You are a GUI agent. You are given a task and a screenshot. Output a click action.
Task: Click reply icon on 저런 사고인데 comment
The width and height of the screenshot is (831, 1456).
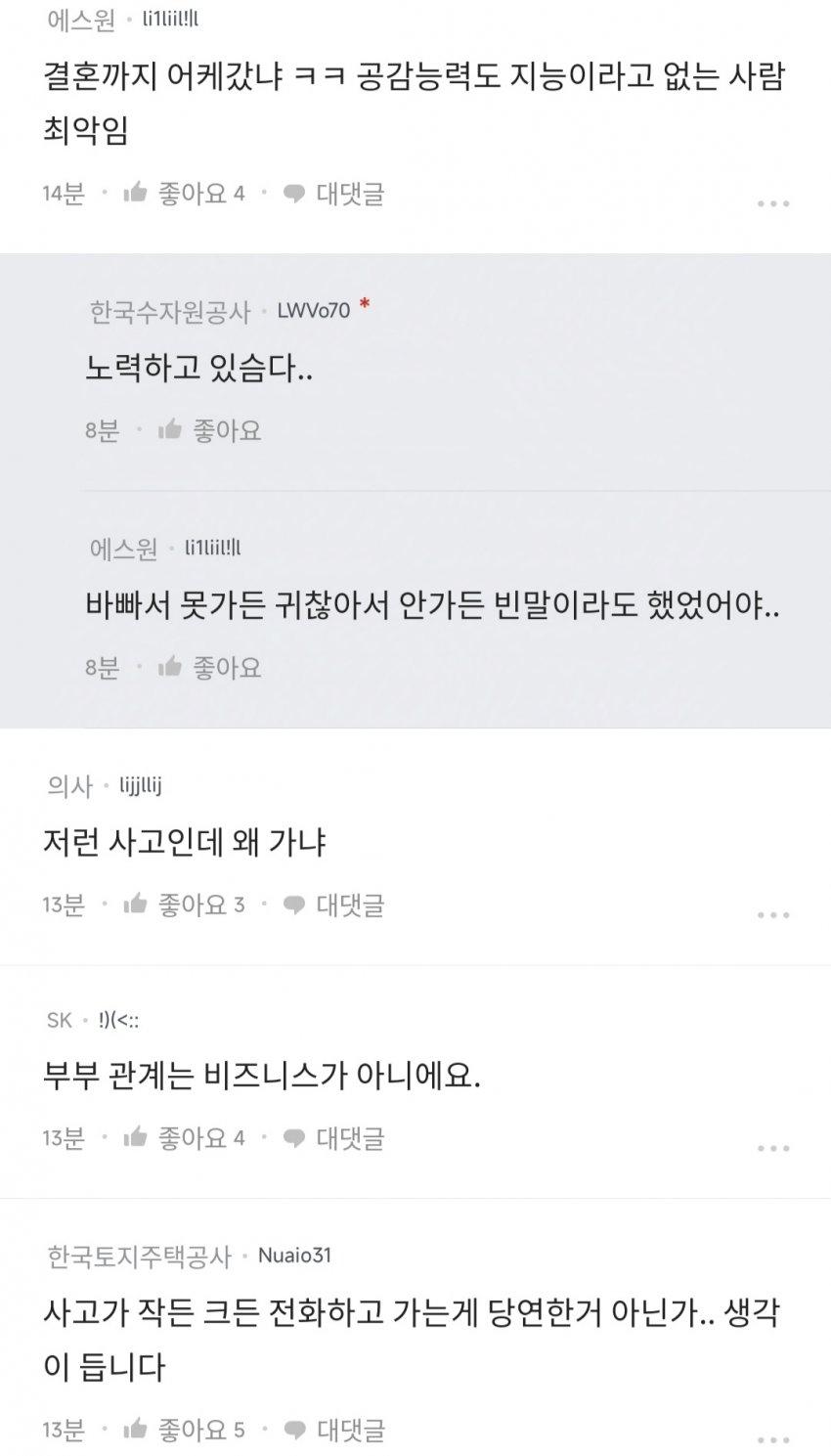click(x=294, y=905)
